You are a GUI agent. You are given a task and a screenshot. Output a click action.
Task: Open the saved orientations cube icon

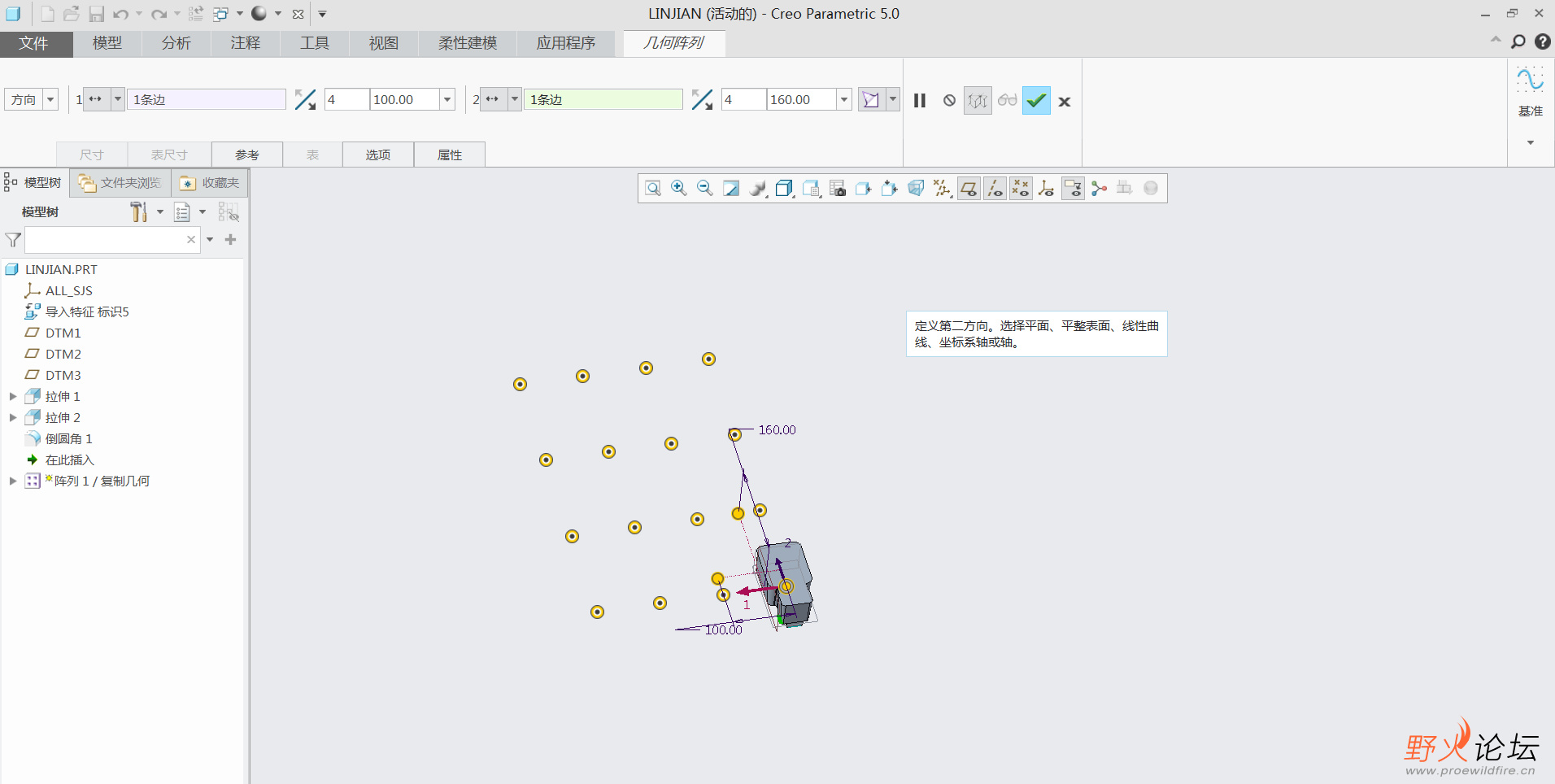[784, 189]
